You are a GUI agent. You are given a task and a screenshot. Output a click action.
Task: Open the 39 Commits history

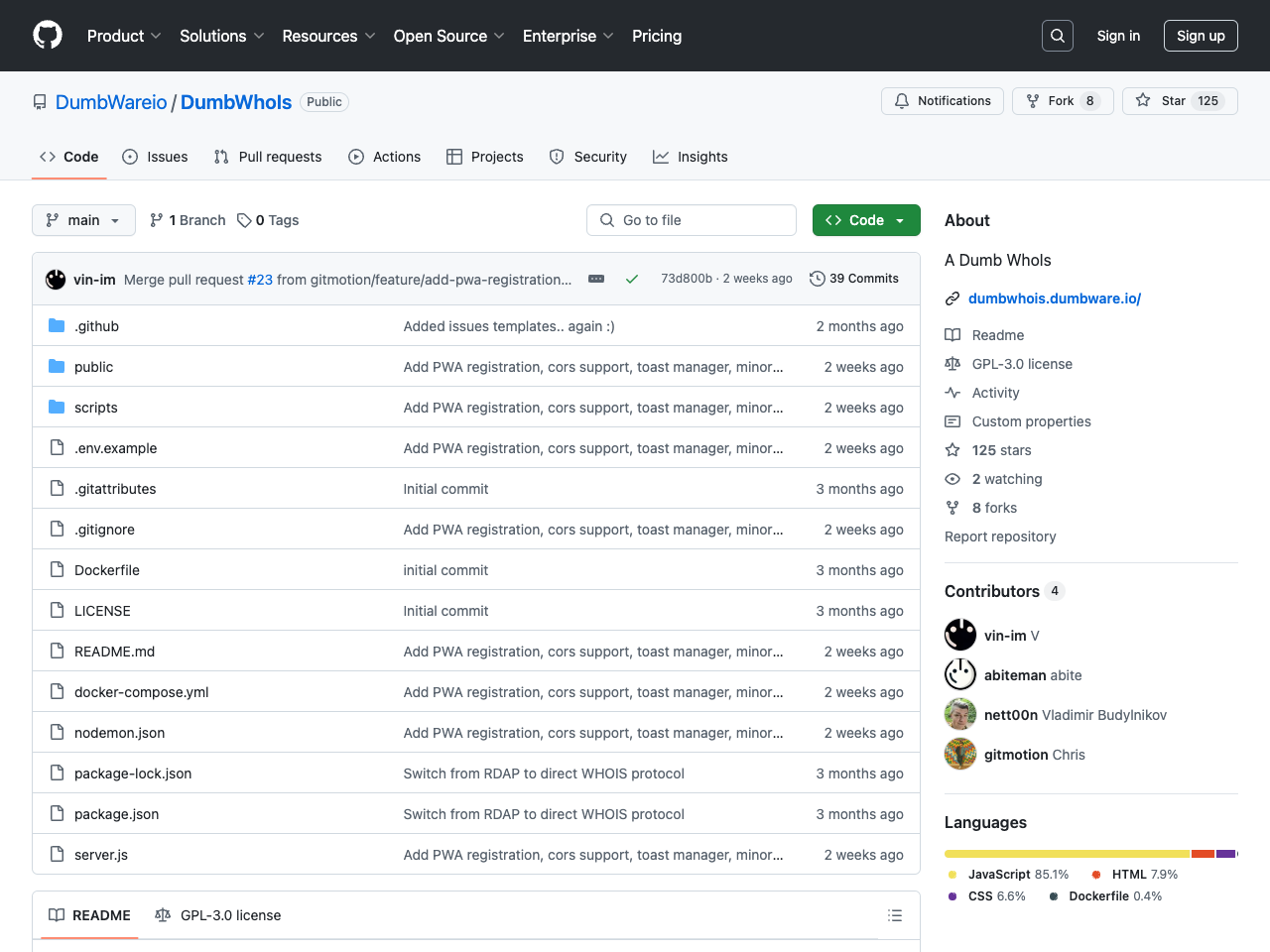[854, 279]
